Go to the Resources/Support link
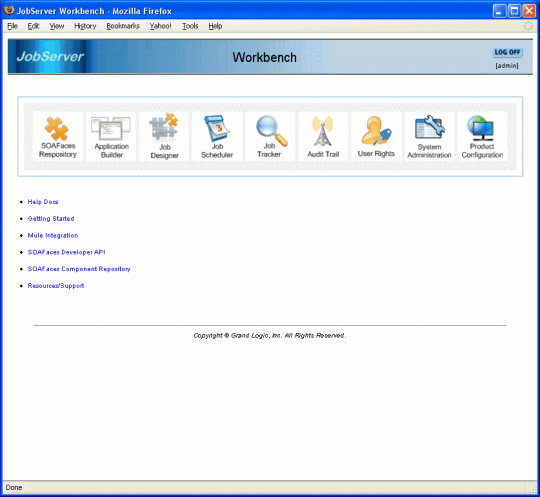Viewport: 540px width, 497px height. click(56, 286)
